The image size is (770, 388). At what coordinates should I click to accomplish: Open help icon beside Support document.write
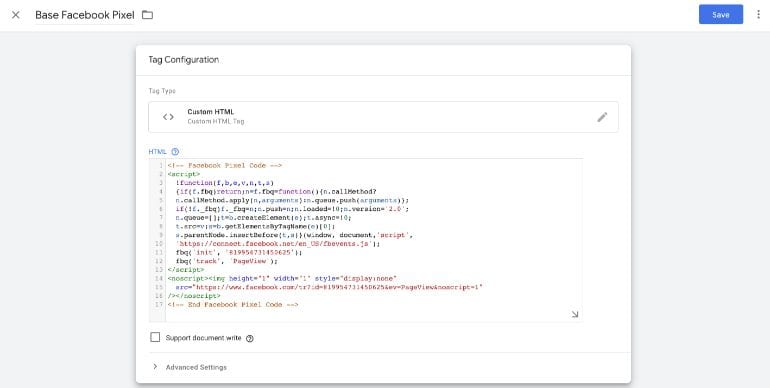249,338
